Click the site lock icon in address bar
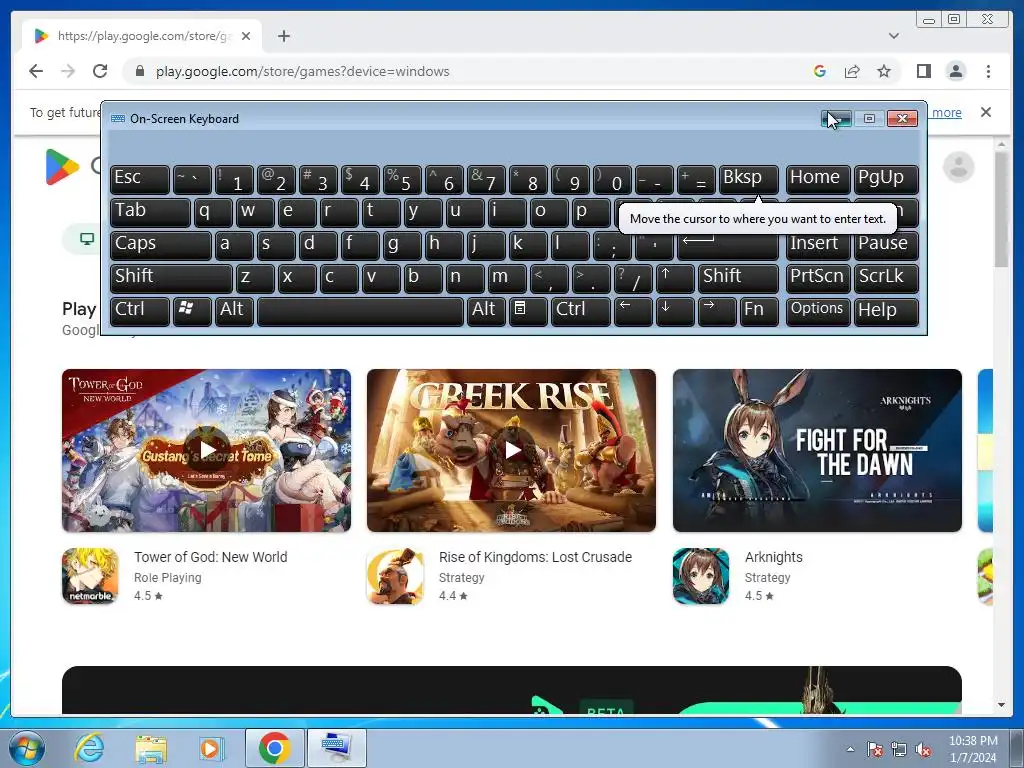Viewport: 1024px width, 768px height. [139, 71]
